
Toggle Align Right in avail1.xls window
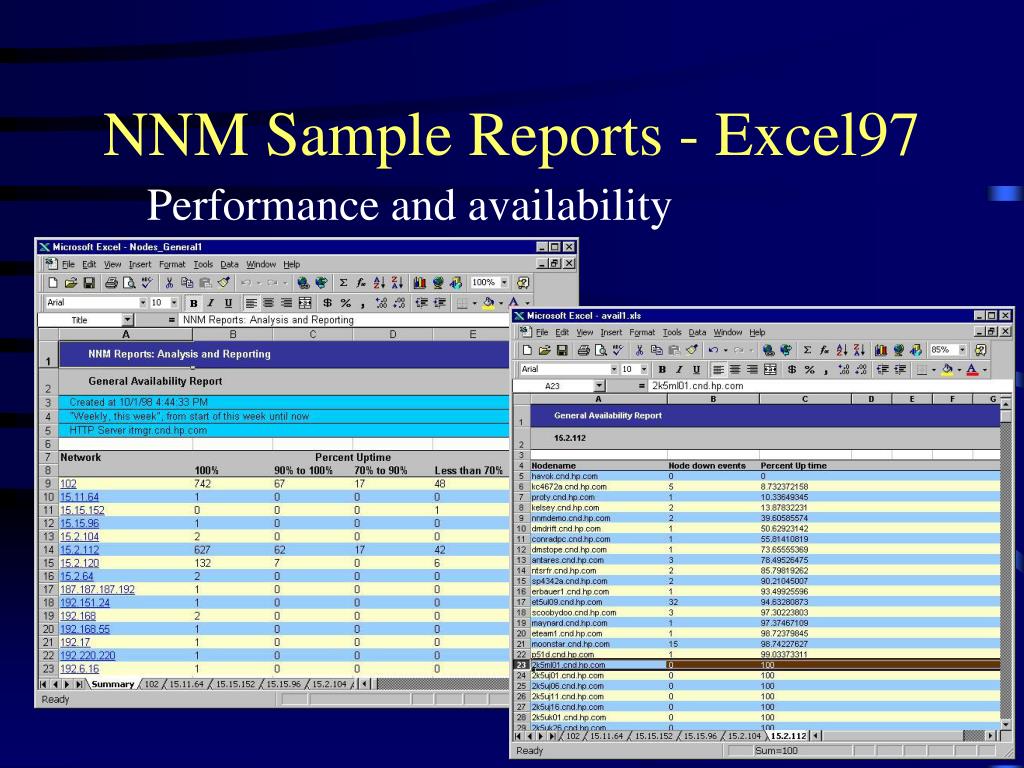coord(752,370)
